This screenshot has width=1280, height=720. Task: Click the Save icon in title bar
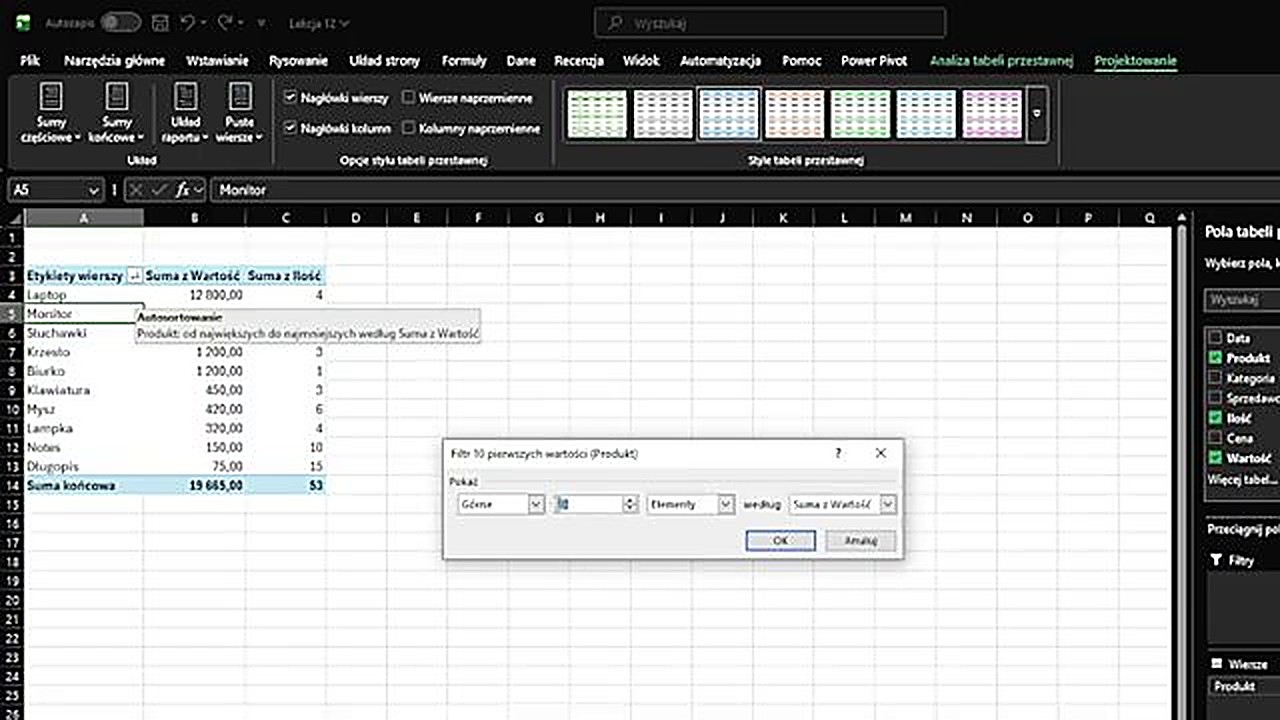[x=160, y=22]
